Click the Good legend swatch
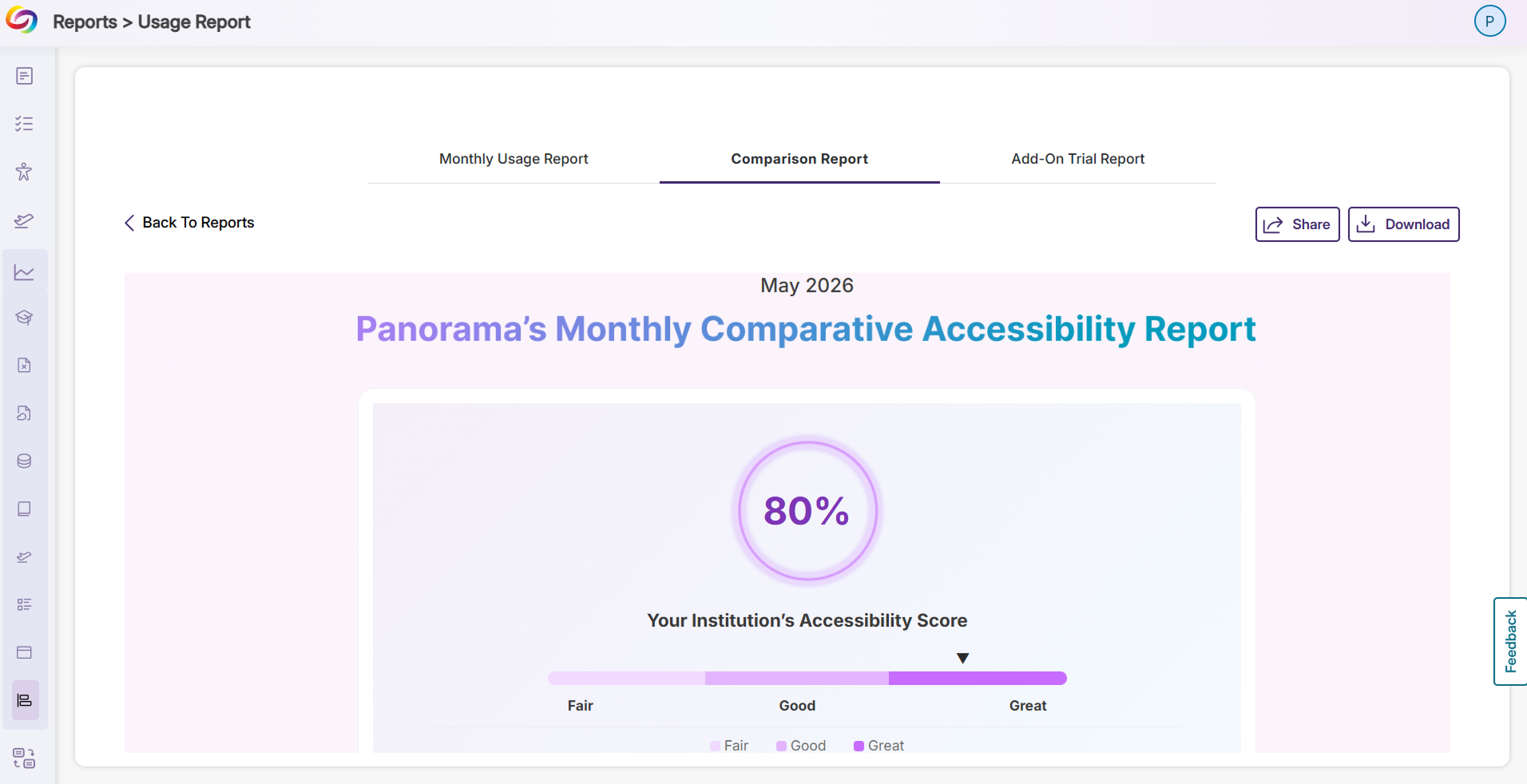Viewport: 1527px width, 784px height. click(x=781, y=746)
